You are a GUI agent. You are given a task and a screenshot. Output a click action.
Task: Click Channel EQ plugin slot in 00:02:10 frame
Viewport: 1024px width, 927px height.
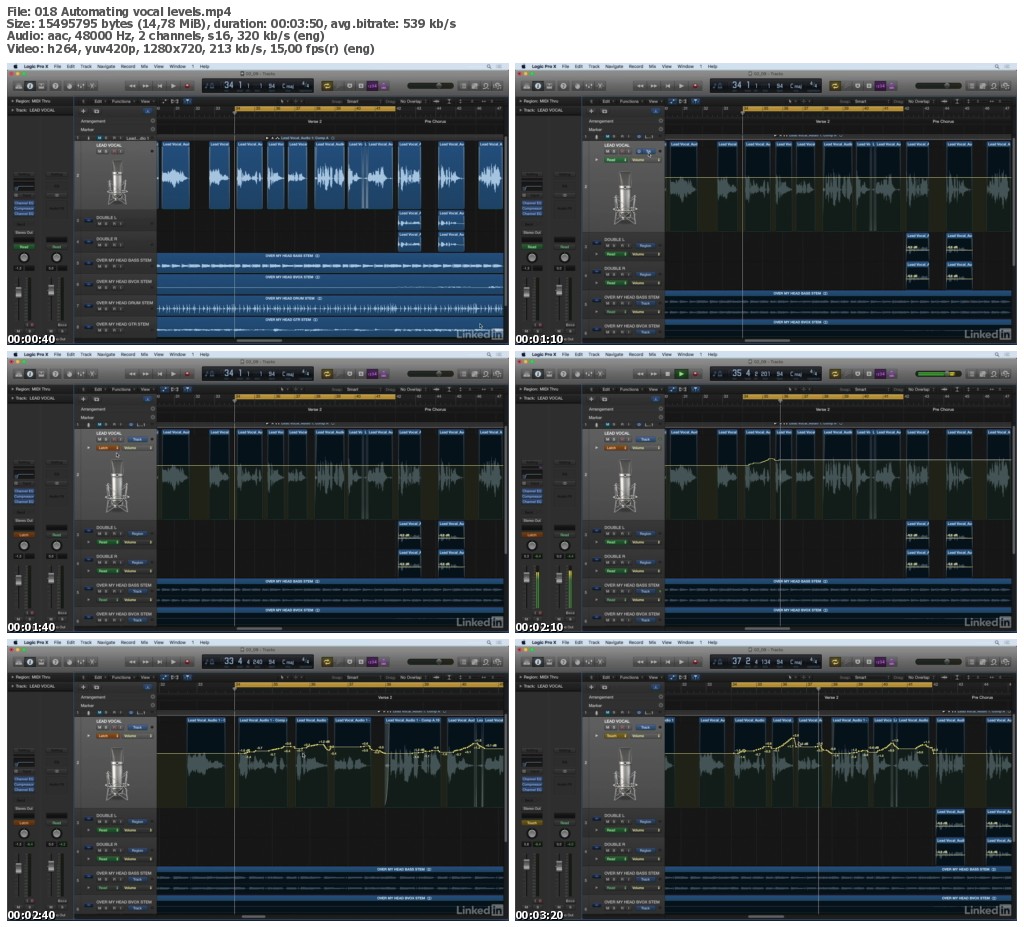point(532,491)
